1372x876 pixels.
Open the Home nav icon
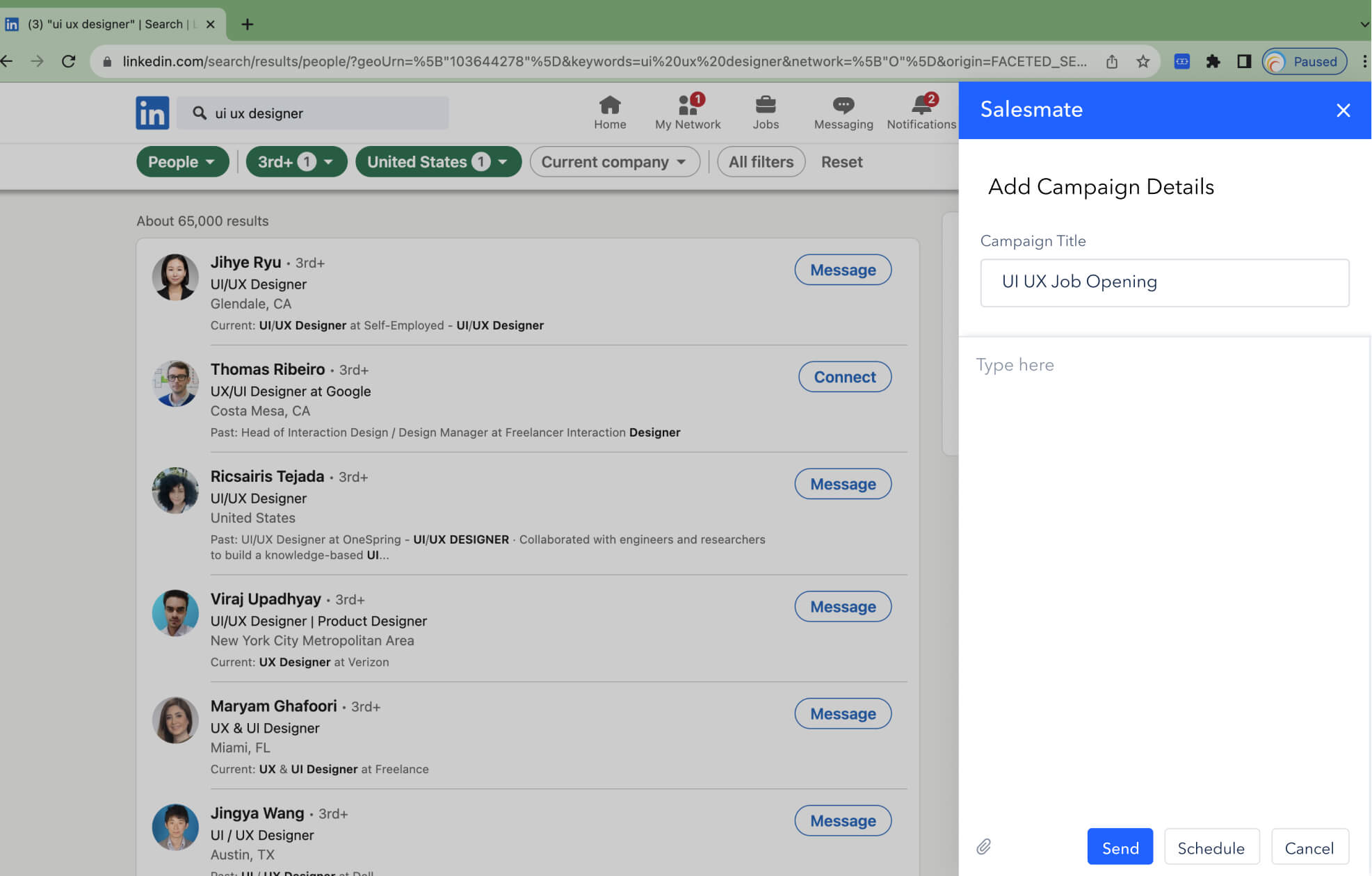[x=610, y=113]
